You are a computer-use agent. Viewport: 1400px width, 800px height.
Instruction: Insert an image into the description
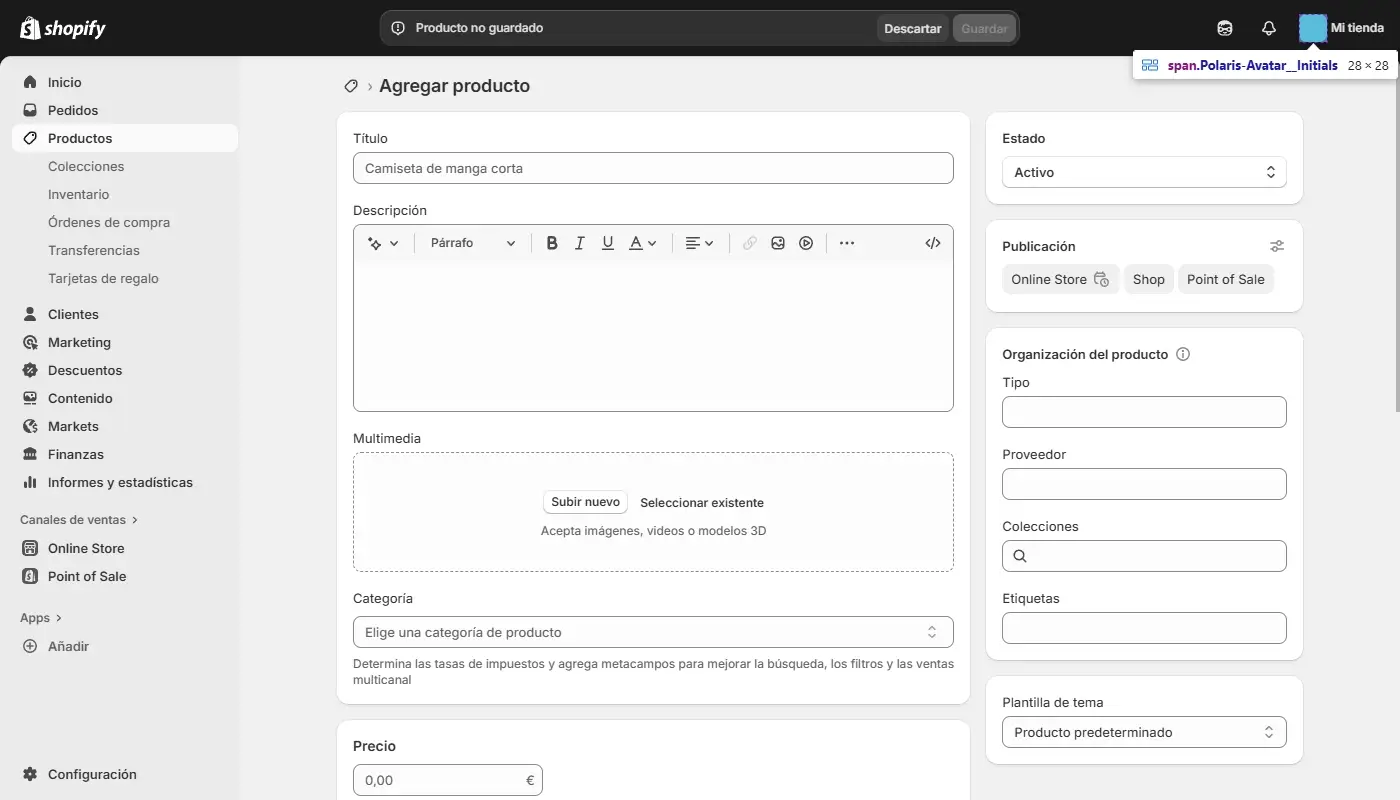pyautogui.click(x=778, y=242)
